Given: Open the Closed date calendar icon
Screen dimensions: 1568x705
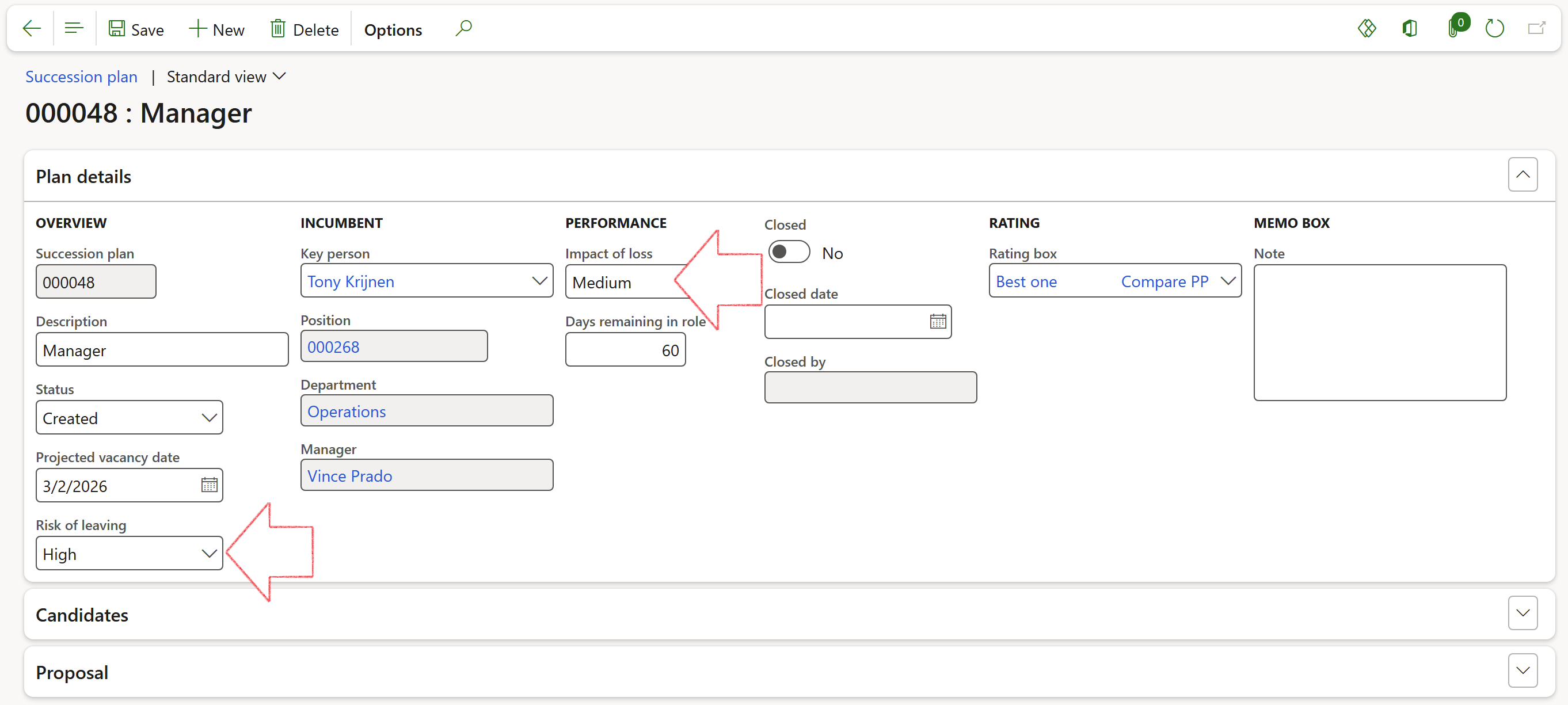Looking at the screenshot, I should 937,322.
